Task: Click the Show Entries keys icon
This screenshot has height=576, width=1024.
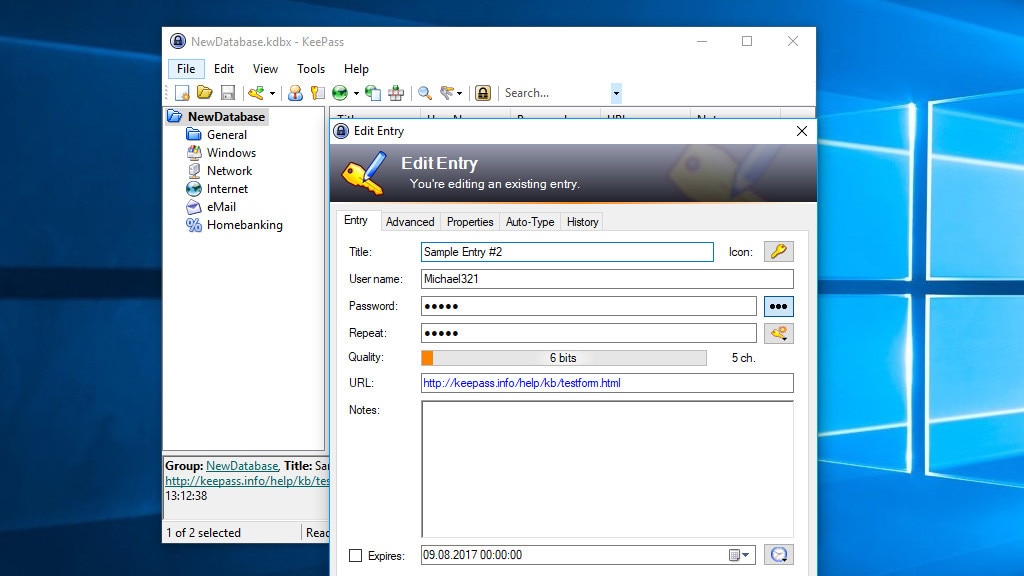Action: 447,93
